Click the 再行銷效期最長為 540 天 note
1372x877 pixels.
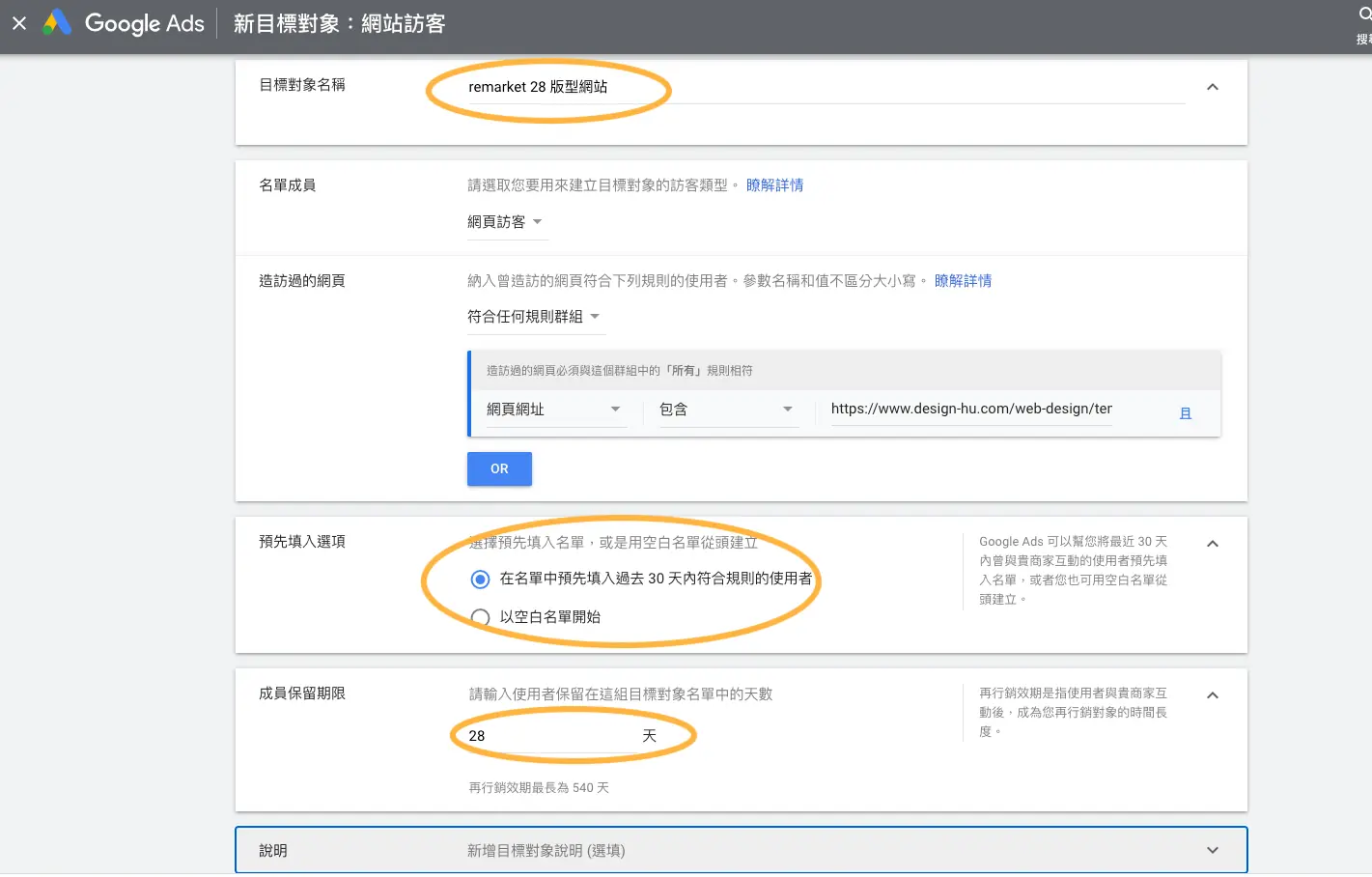point(539,788)
